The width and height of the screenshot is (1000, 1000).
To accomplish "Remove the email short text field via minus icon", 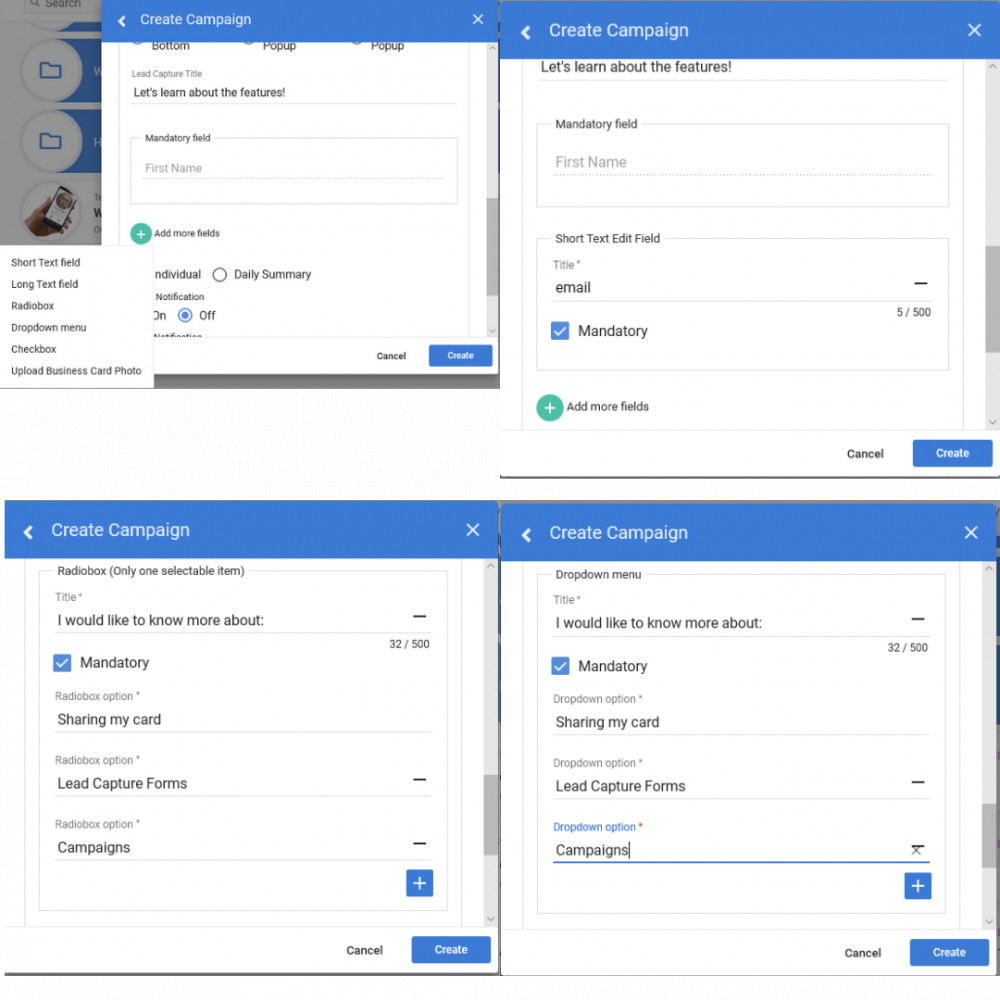I will (920, 283).
